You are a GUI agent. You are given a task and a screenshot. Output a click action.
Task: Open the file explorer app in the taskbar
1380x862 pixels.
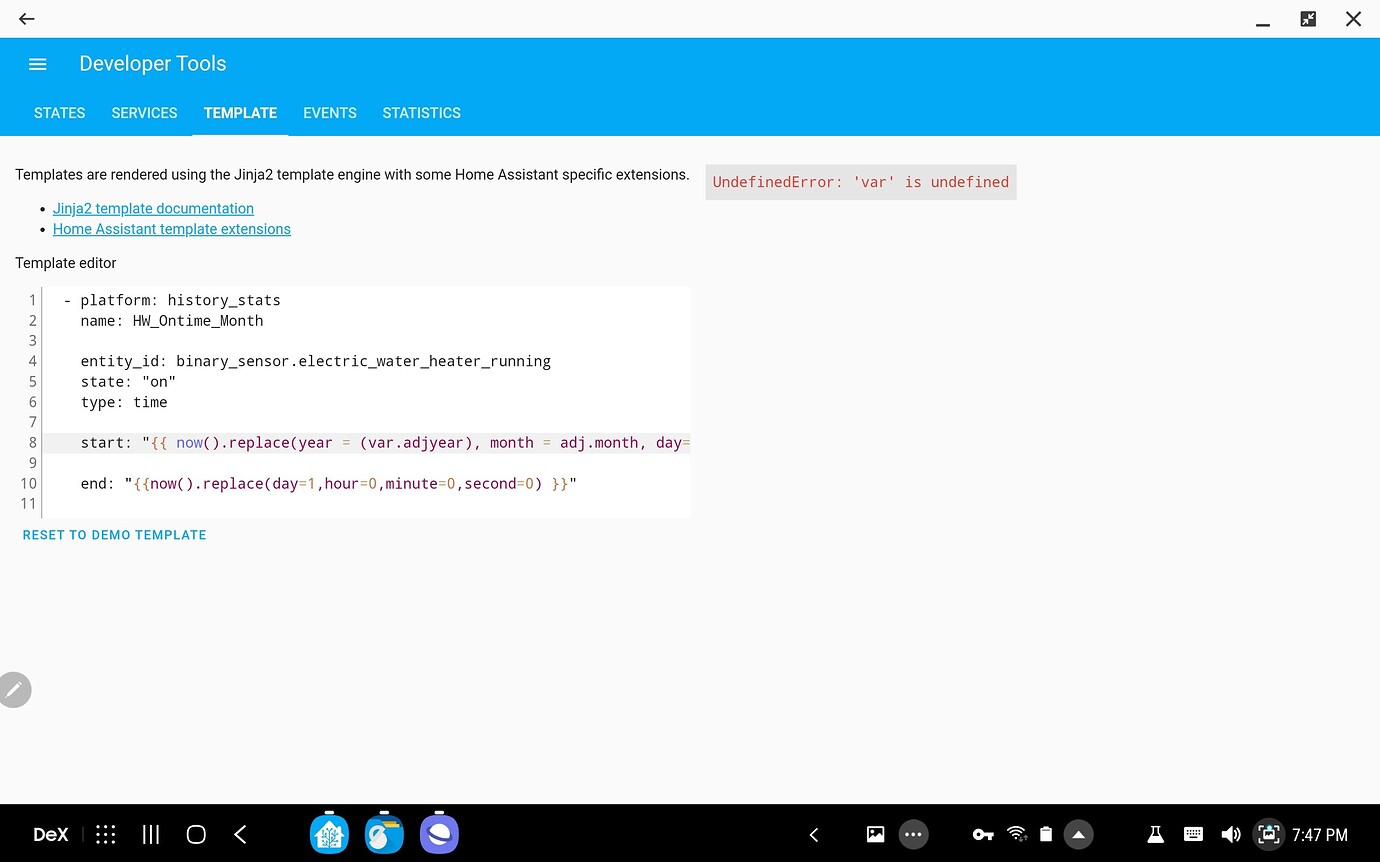pos(384,834)
